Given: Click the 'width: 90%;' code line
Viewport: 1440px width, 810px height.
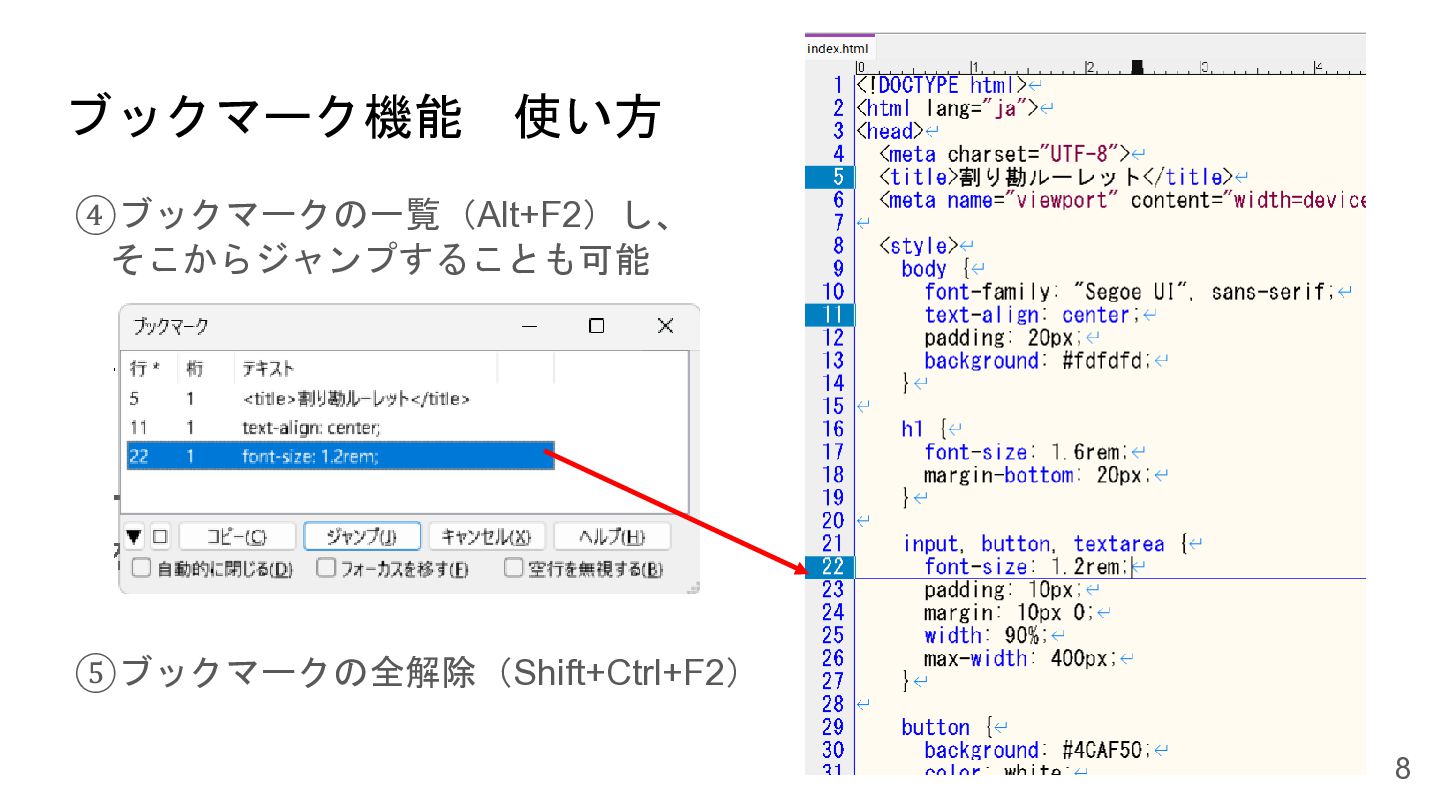Looking at the screenshot, I should tap(987, 636).
